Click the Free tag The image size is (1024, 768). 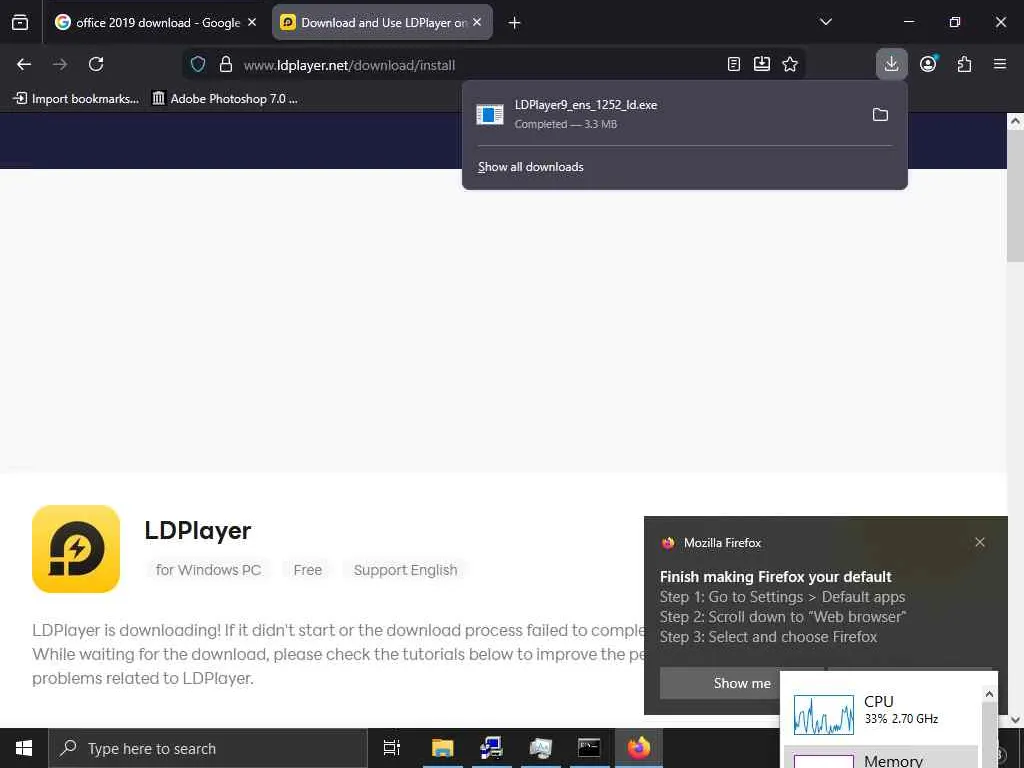(x=308, y=570)
